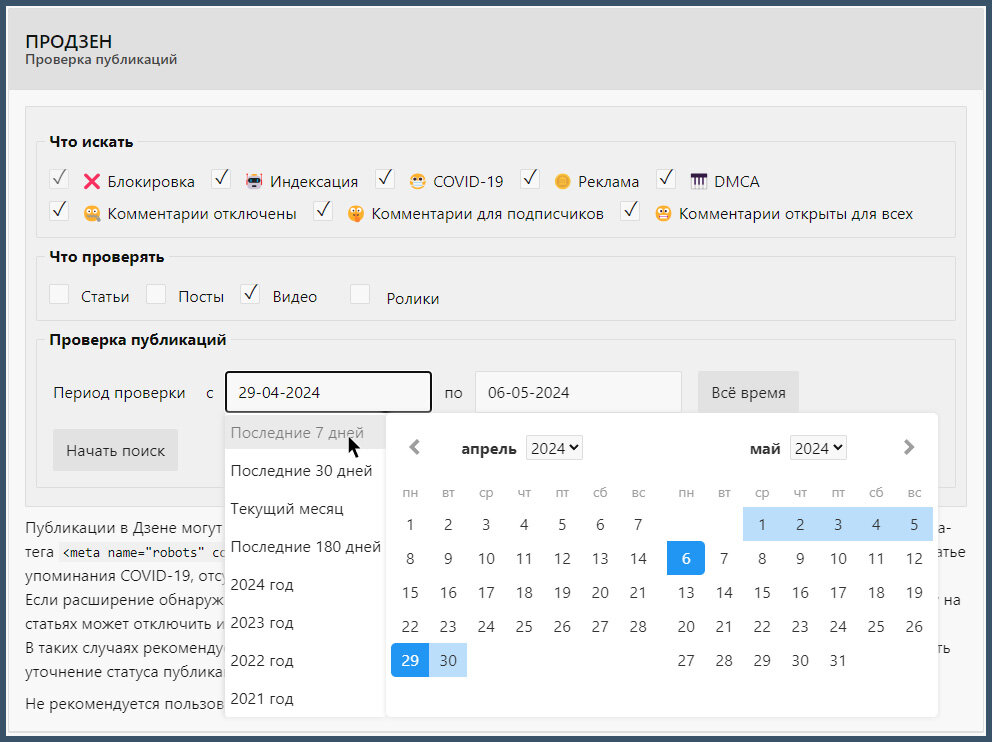Toggle the Блокировка checkbox
The image size is (992, 742).
point(59,179)
